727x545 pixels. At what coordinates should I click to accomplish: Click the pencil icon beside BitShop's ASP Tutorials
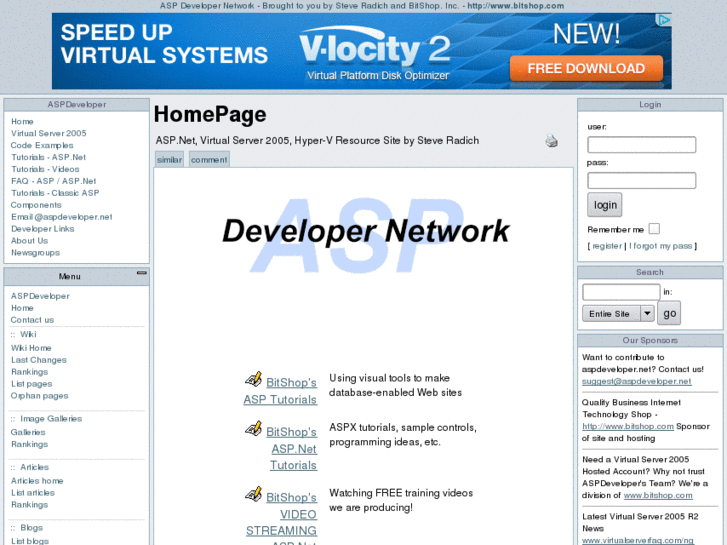(x=254, y=379)
